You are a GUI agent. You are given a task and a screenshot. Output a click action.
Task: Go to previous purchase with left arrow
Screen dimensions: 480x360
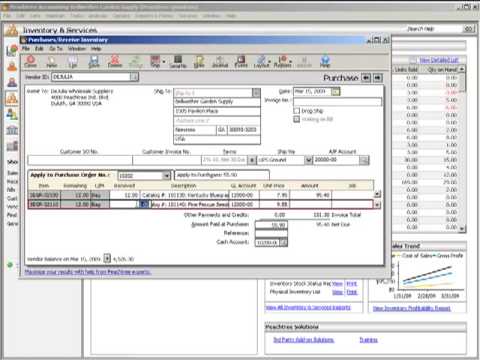click(x=366, y=78)
